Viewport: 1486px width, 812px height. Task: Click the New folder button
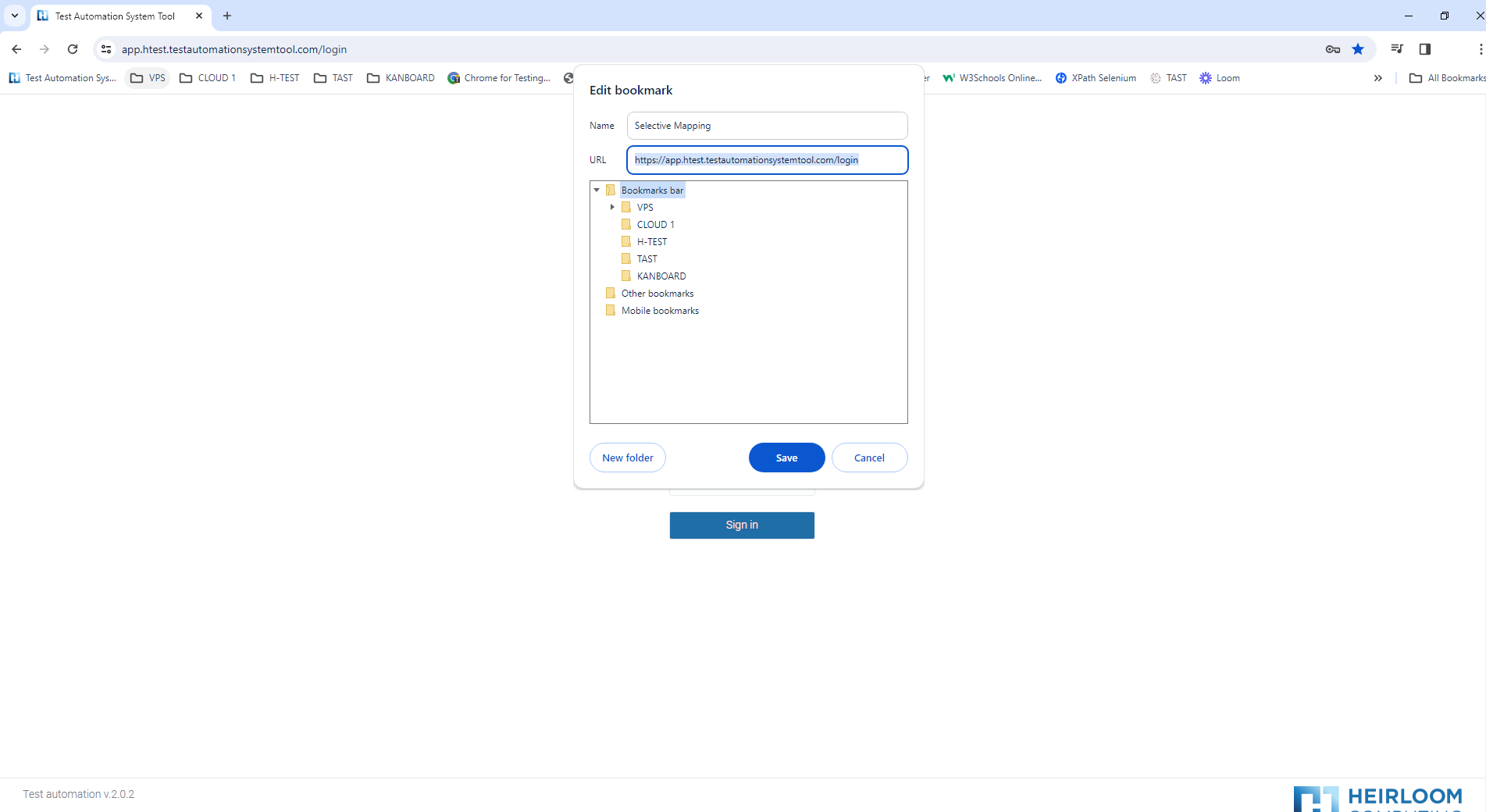[x=627, y=458]
